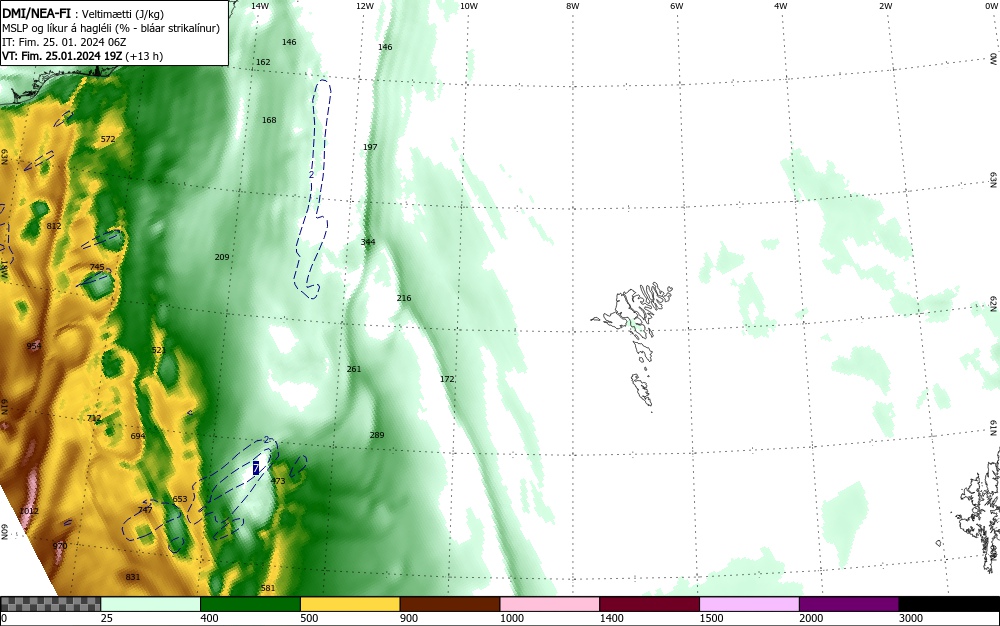Select the 1400 legend scale number

point(611,618)
